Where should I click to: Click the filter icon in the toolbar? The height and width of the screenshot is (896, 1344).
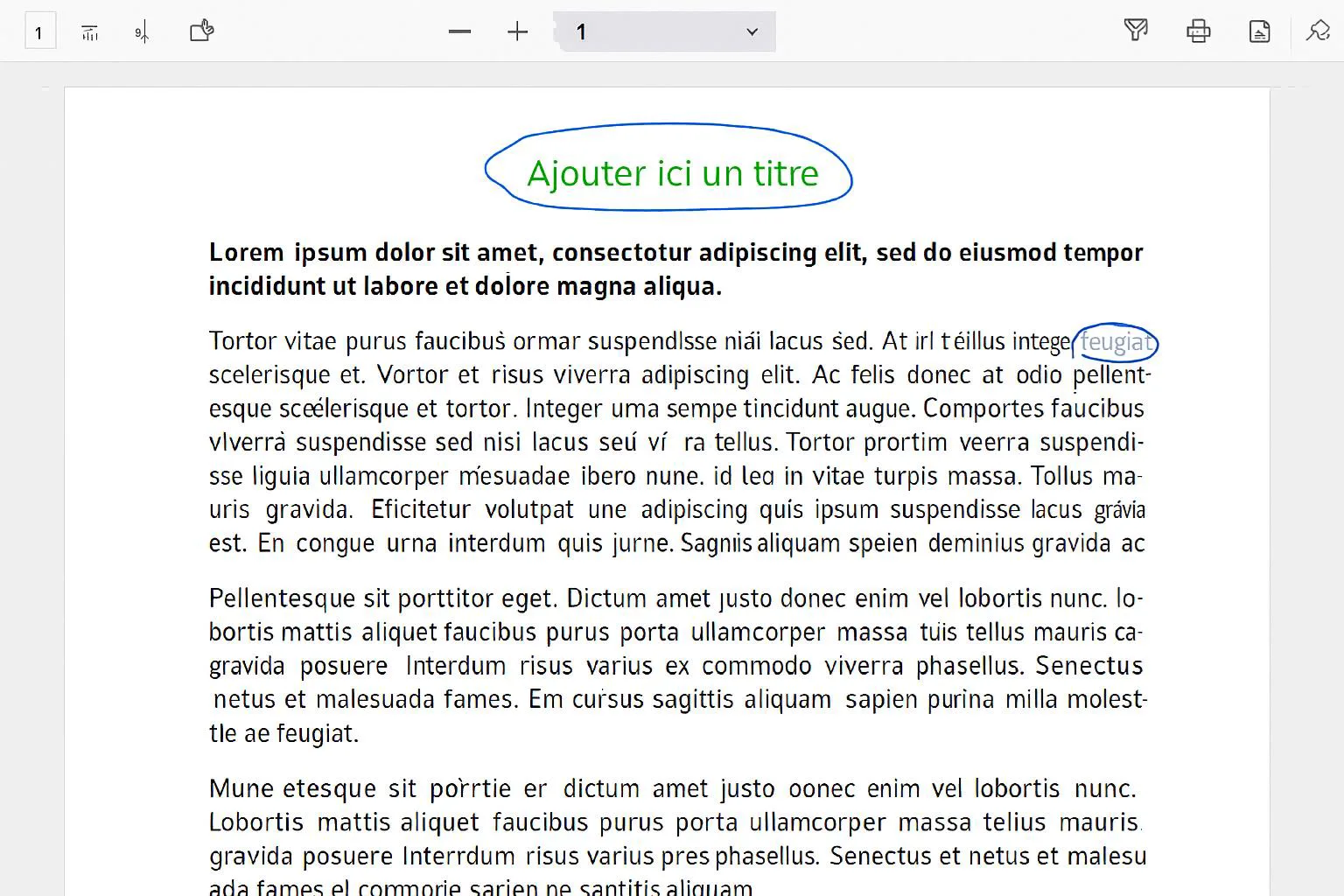click(x=1137, y=31)
